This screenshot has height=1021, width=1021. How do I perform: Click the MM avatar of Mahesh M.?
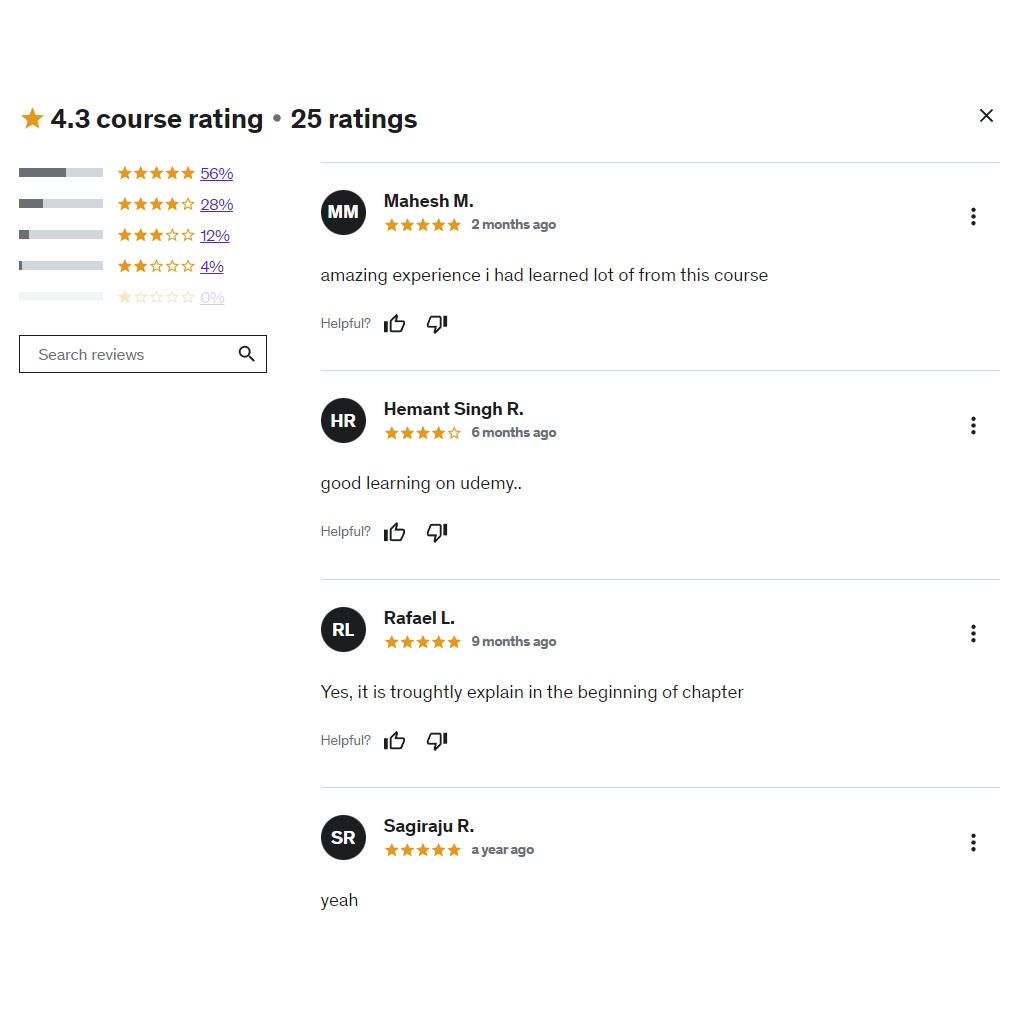click(343, 212)
